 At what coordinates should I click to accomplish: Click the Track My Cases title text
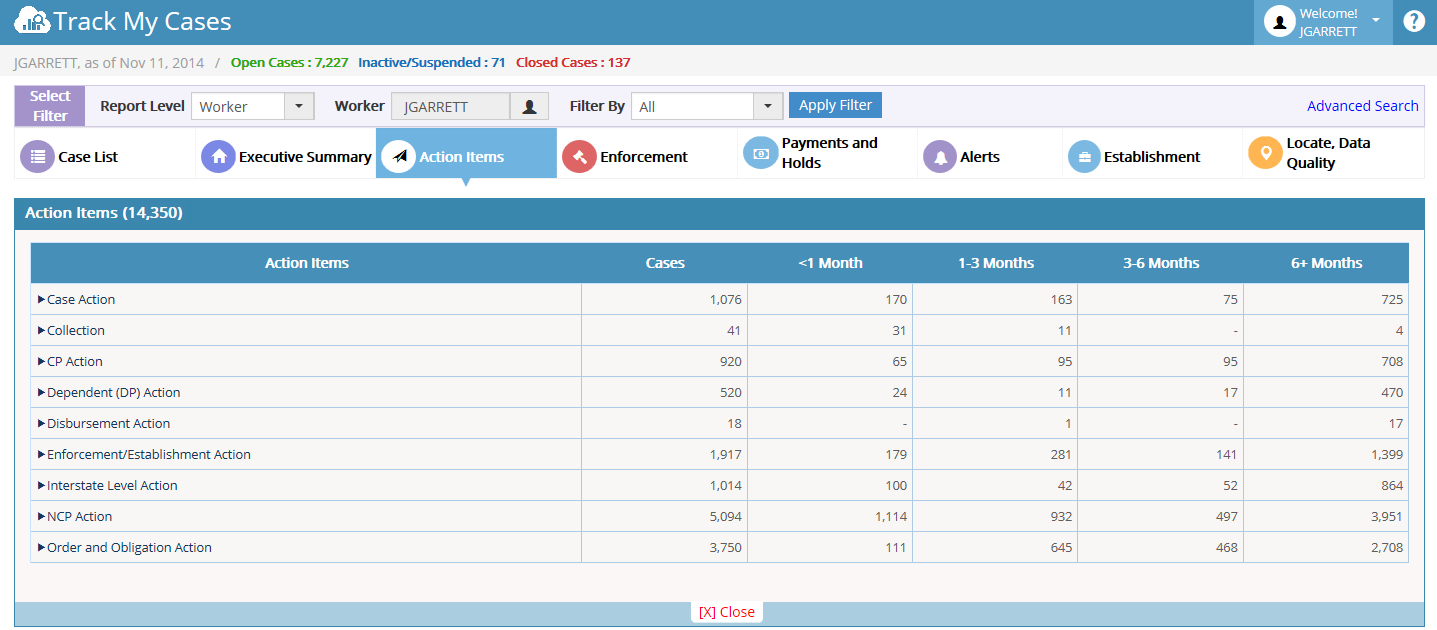pos(143,21)
